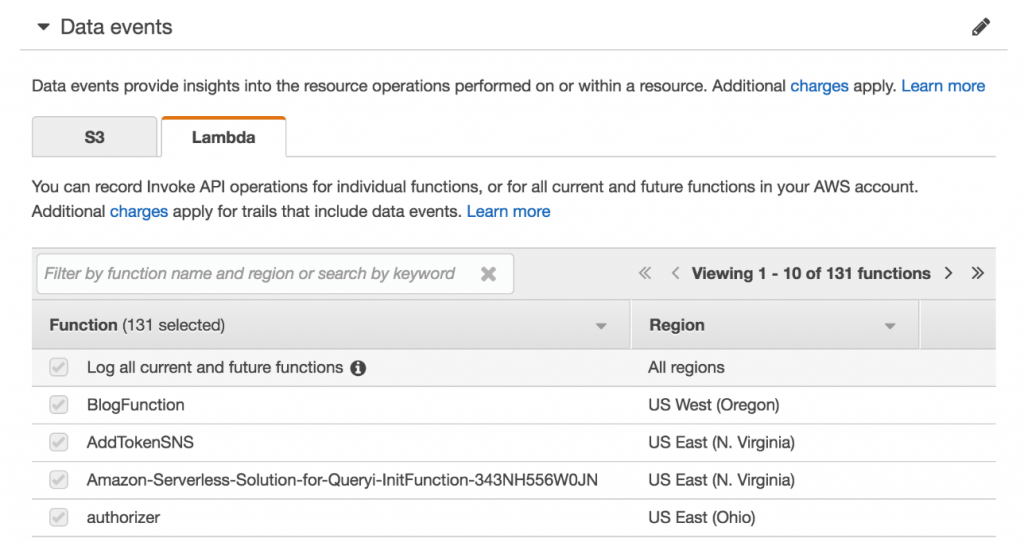Click the pencil edit icon for Data events
The height and width of the screenshot is (550, 1024).
tap(981, 28)
